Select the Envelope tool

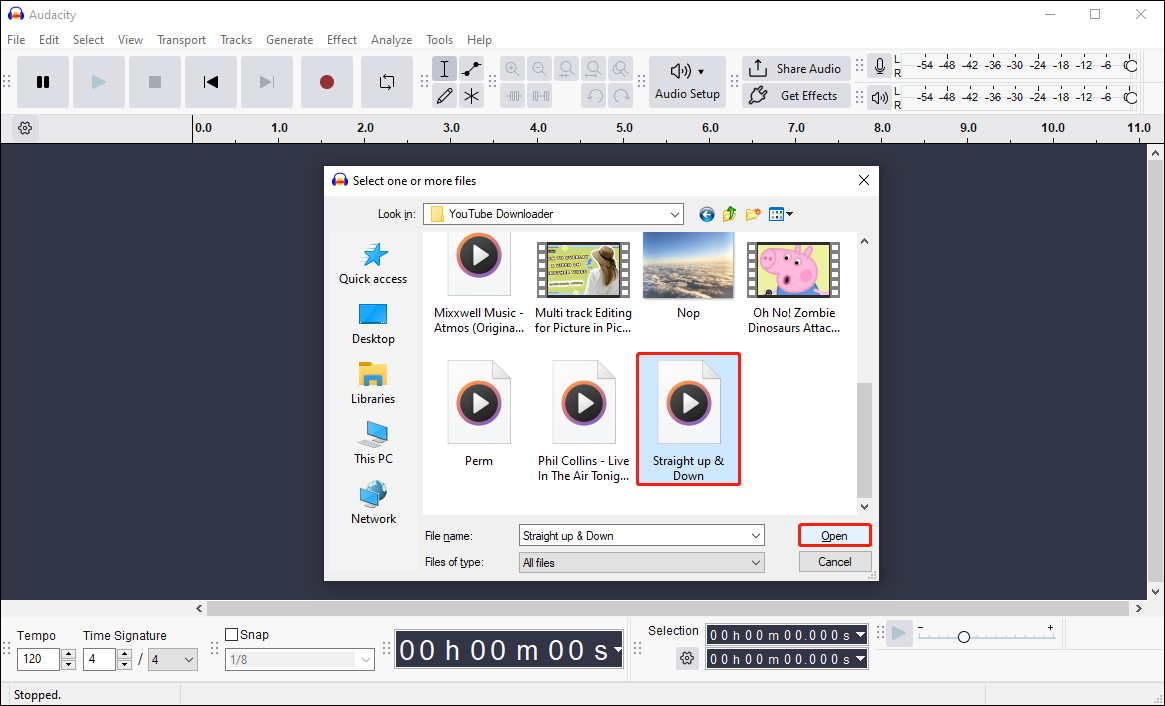point(472,69)
